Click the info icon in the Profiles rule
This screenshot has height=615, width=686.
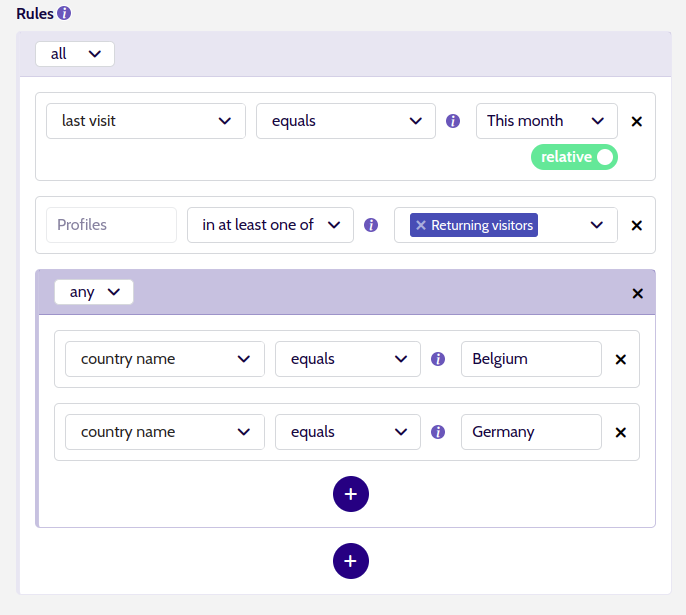tap(371, 225)
